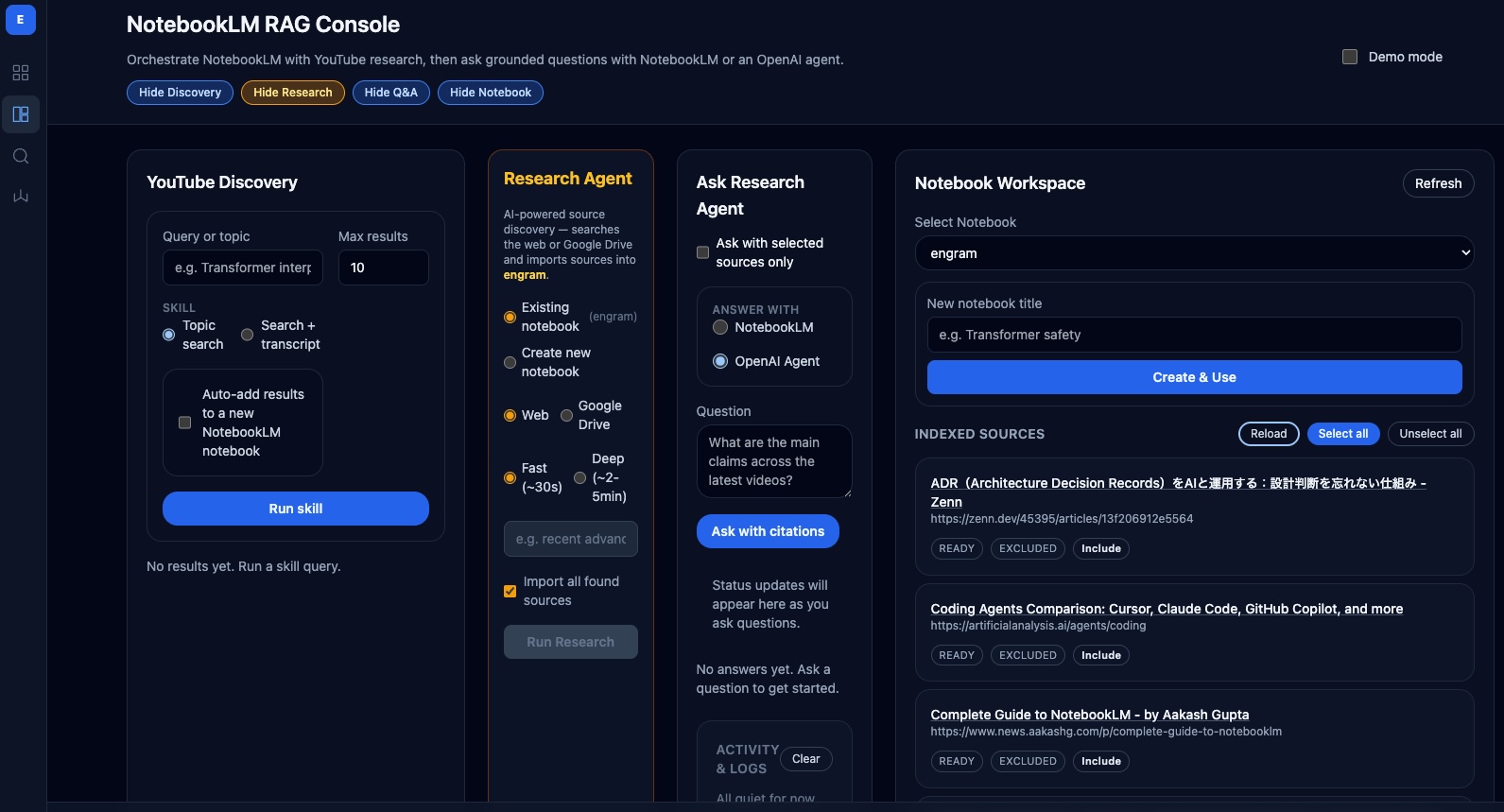1504x812 pixels.
Task: Click the Create & Use button
Action: [1195, 377]
